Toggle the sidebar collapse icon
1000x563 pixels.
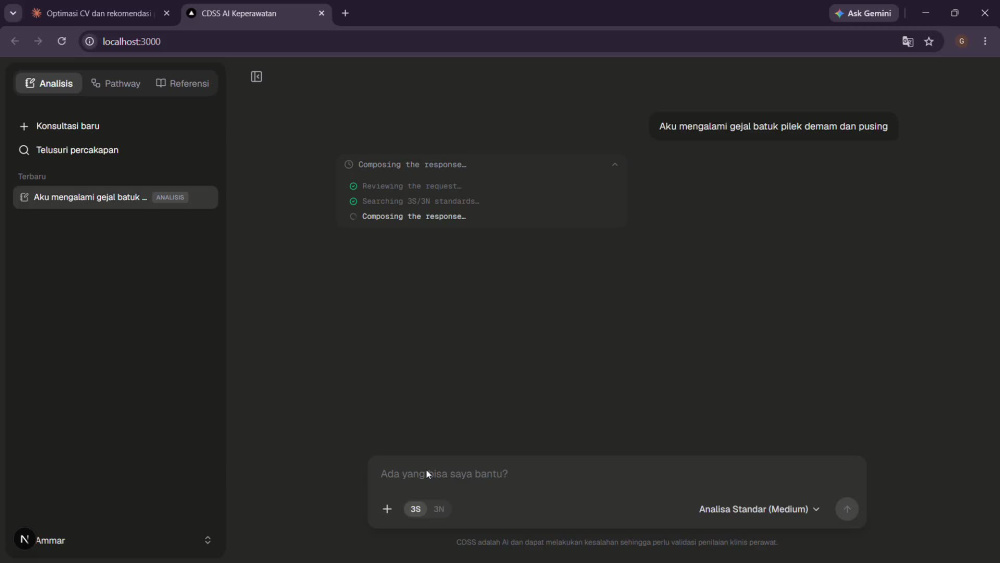click(256, 77)
